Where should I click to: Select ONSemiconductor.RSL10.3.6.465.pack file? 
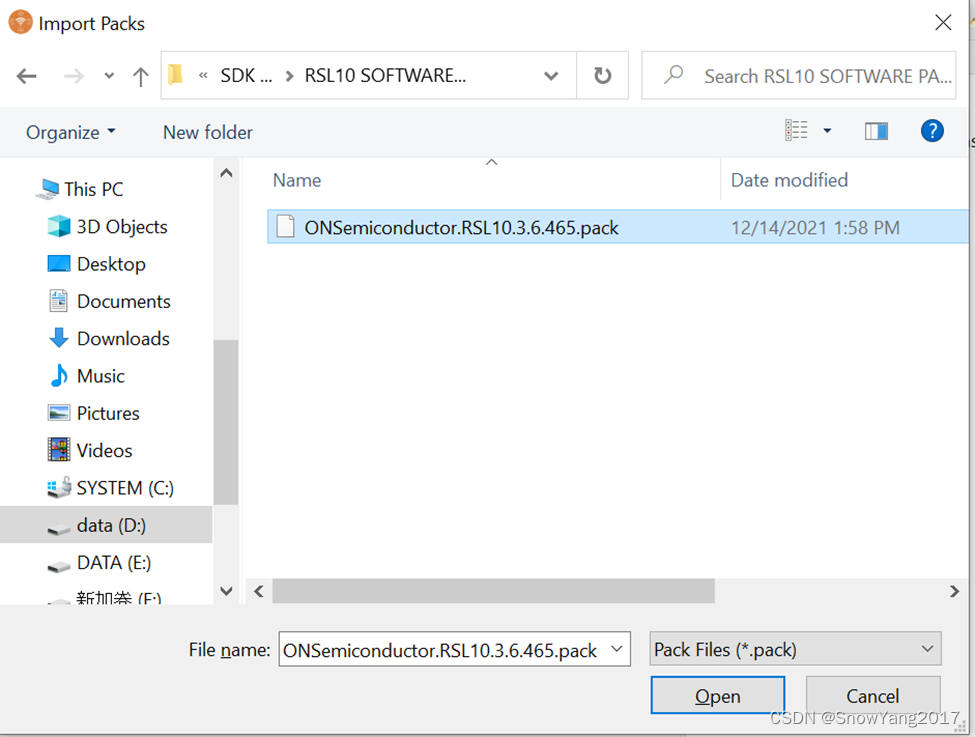click(461, 228)
